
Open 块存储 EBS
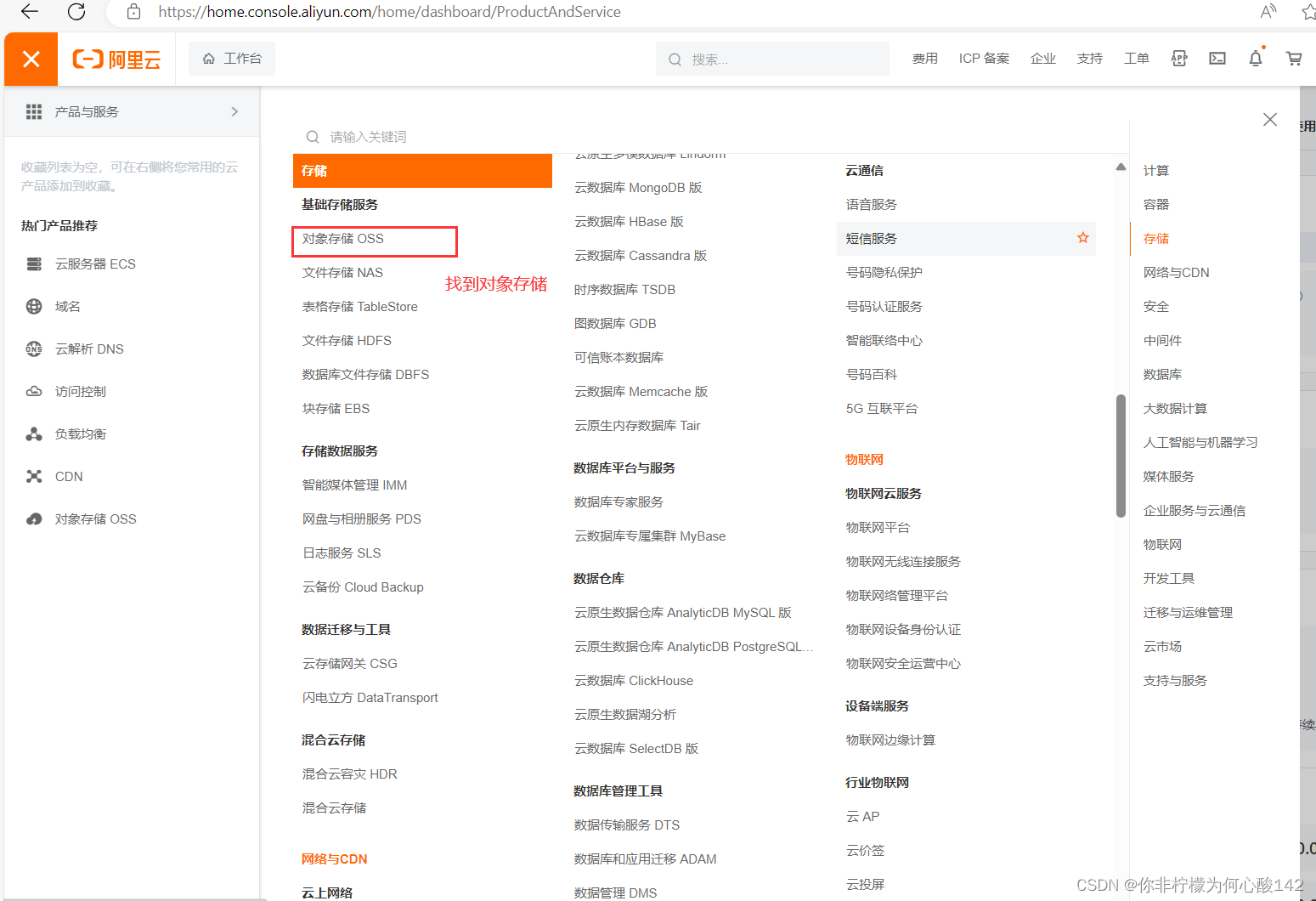click(x=336, y=409)
